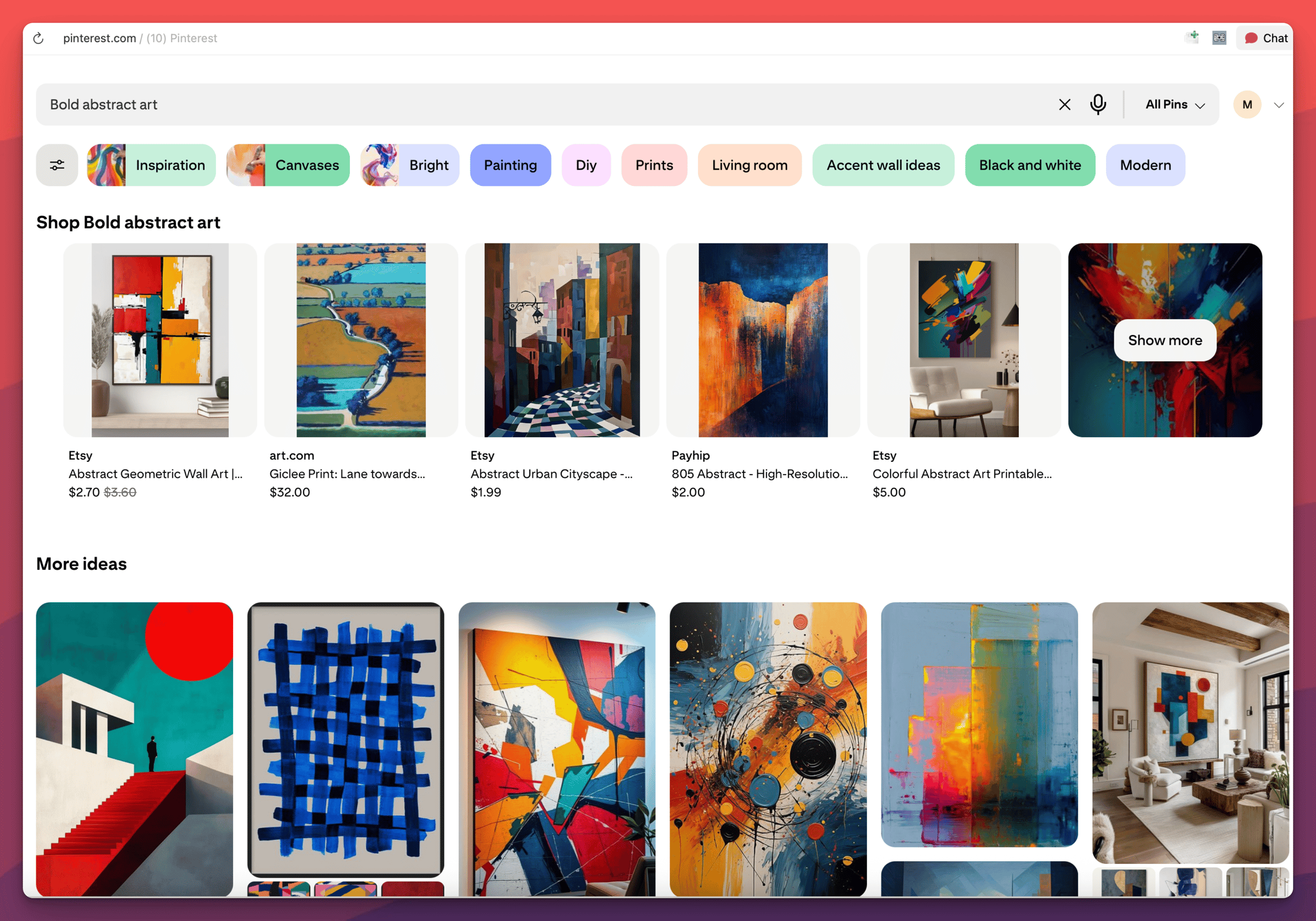Open the Chat button
This screenshot has height=921, width=1316.
[1266, 38]
